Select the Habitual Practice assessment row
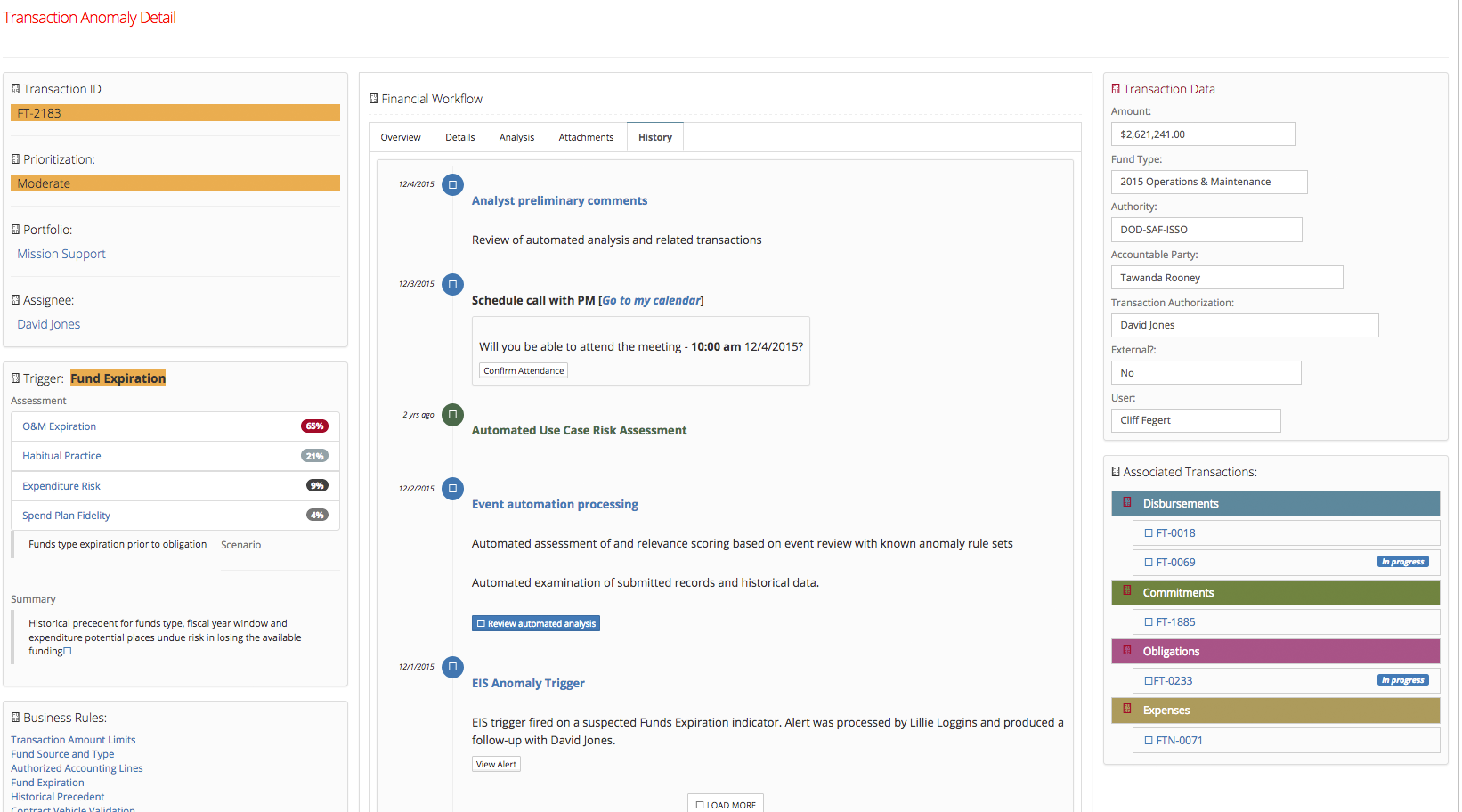 coord(175,456)
